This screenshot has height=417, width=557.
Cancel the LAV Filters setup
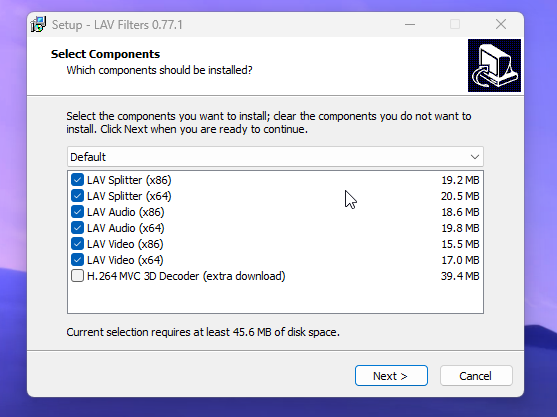tap(476, 375)
